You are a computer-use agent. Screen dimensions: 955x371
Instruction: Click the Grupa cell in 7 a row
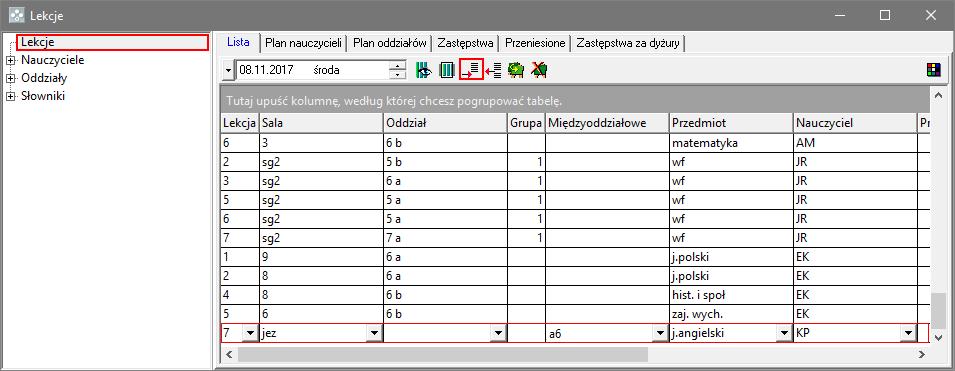pyautogui.click(x=527, y=238)
